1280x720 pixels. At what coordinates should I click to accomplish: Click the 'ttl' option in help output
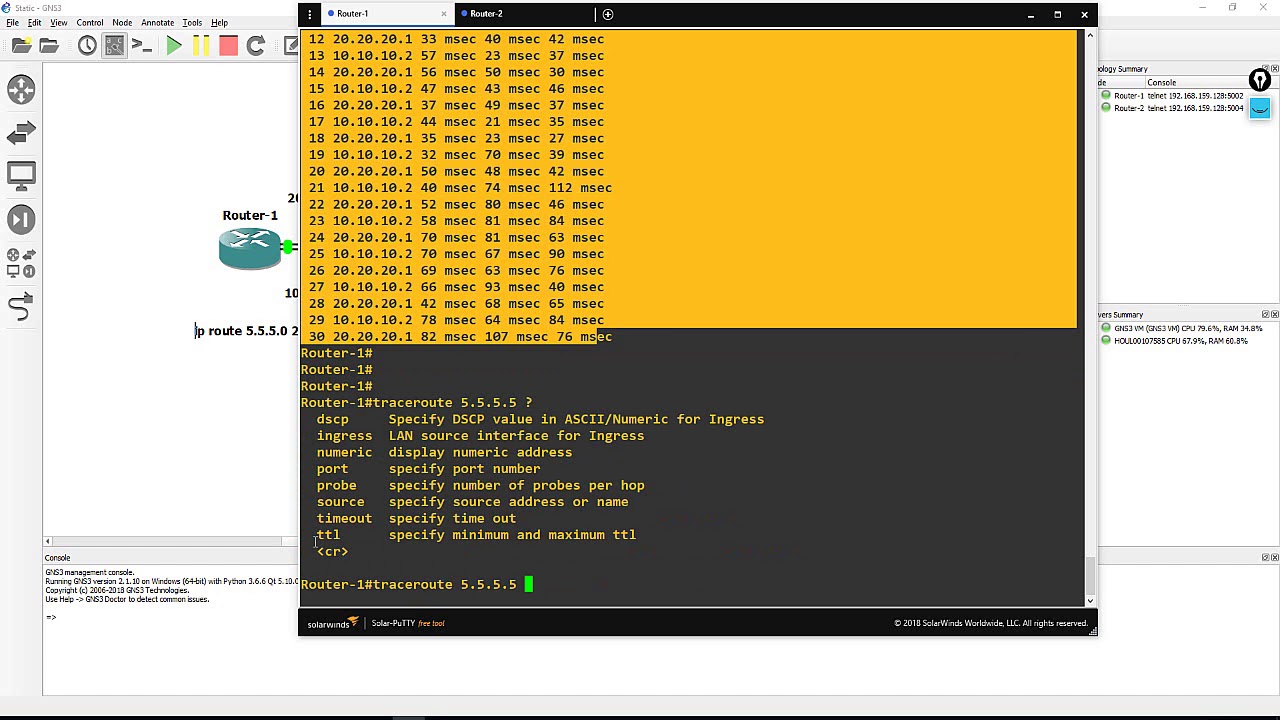(329, 535)
